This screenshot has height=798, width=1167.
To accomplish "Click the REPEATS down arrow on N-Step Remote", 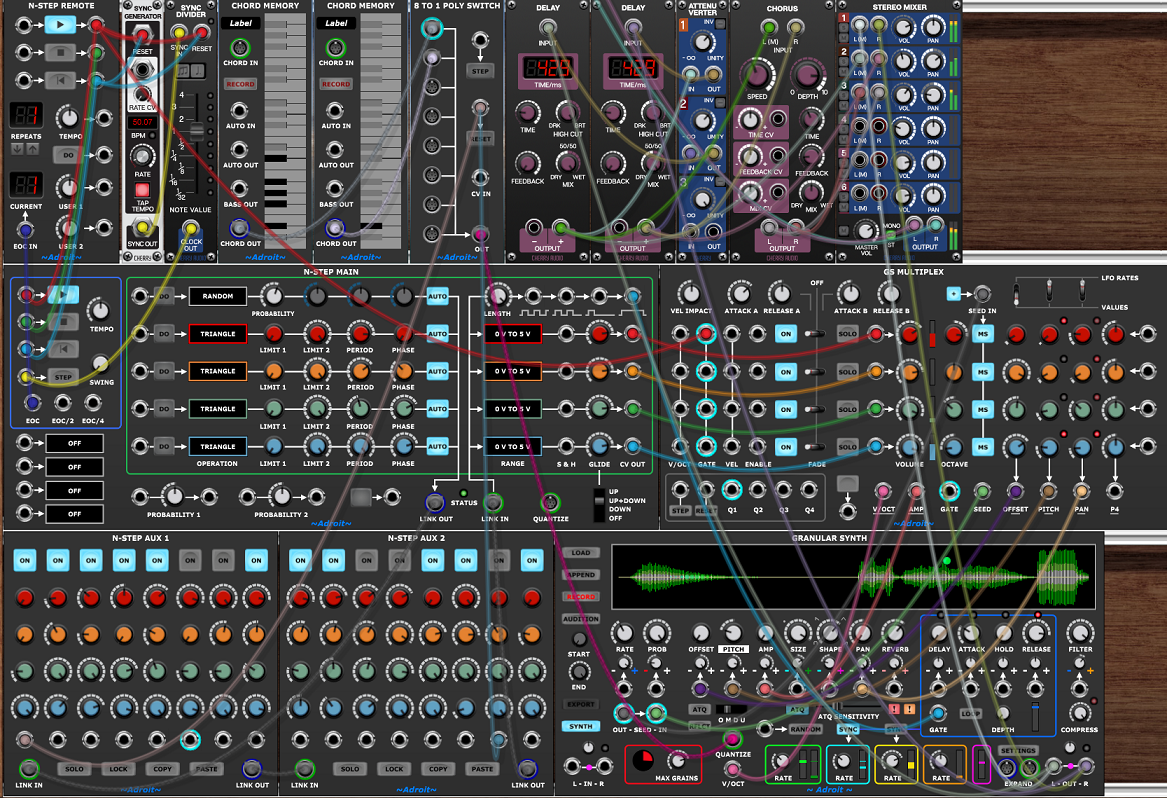I will tap(17, 149).
